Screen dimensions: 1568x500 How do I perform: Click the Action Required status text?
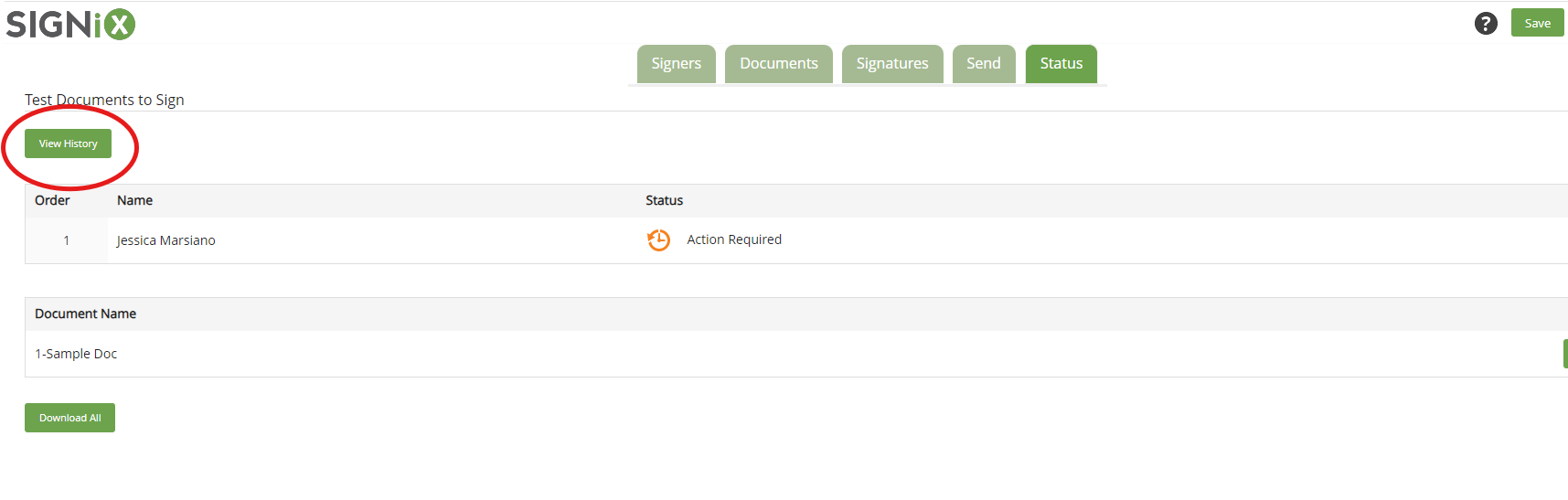[x=734, y=239]
